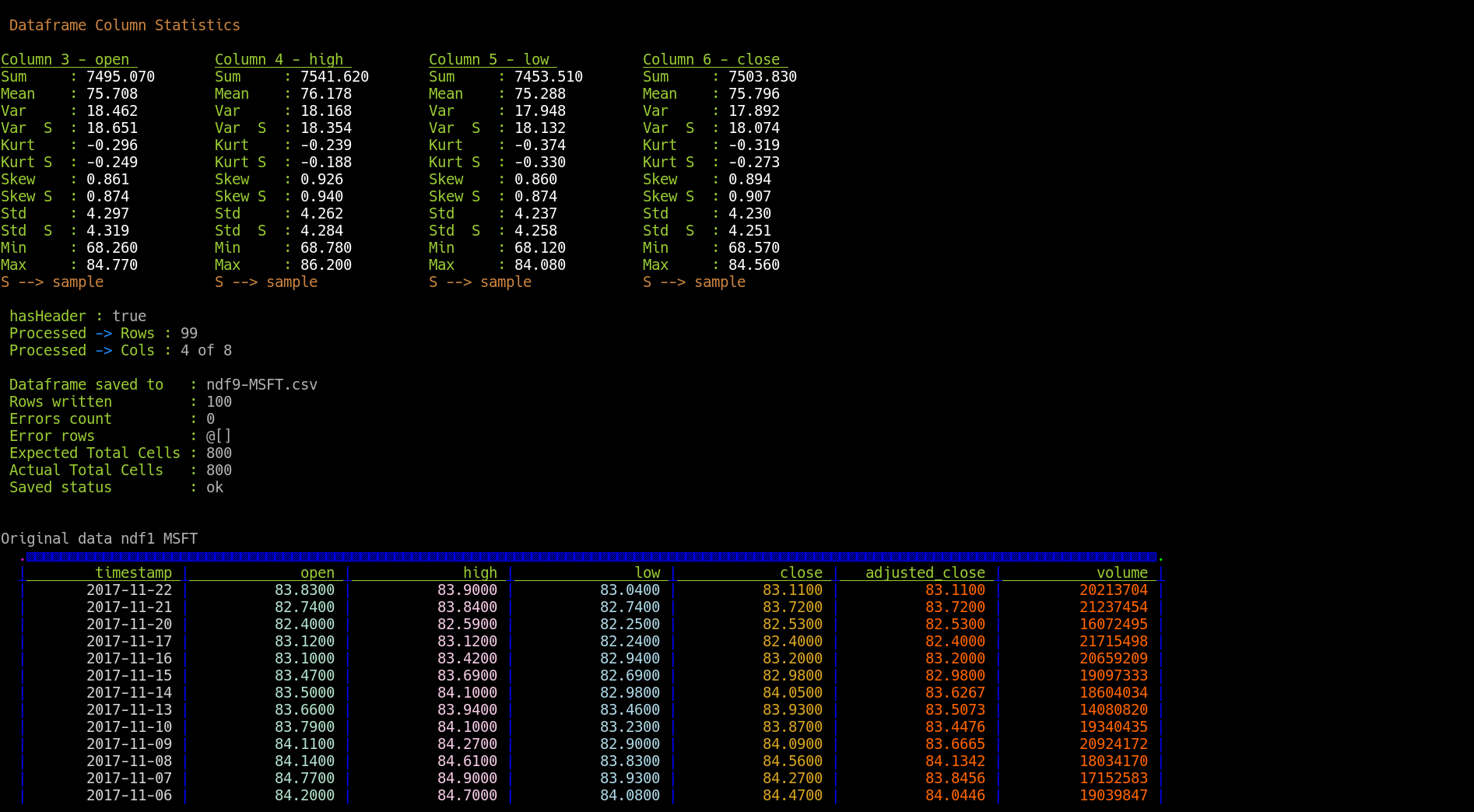
Task: Click the volume cell 20213704
Action: click(1114, 590)
